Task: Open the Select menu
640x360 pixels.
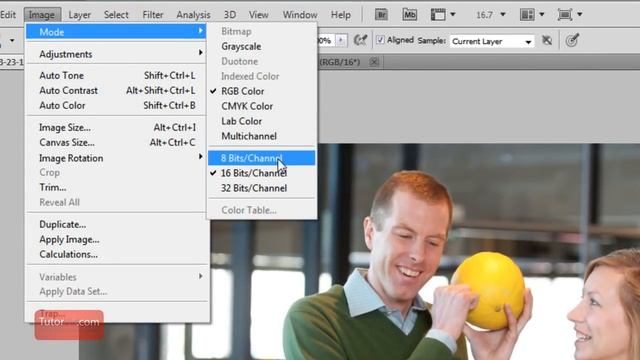Action: tap(116, 15)
